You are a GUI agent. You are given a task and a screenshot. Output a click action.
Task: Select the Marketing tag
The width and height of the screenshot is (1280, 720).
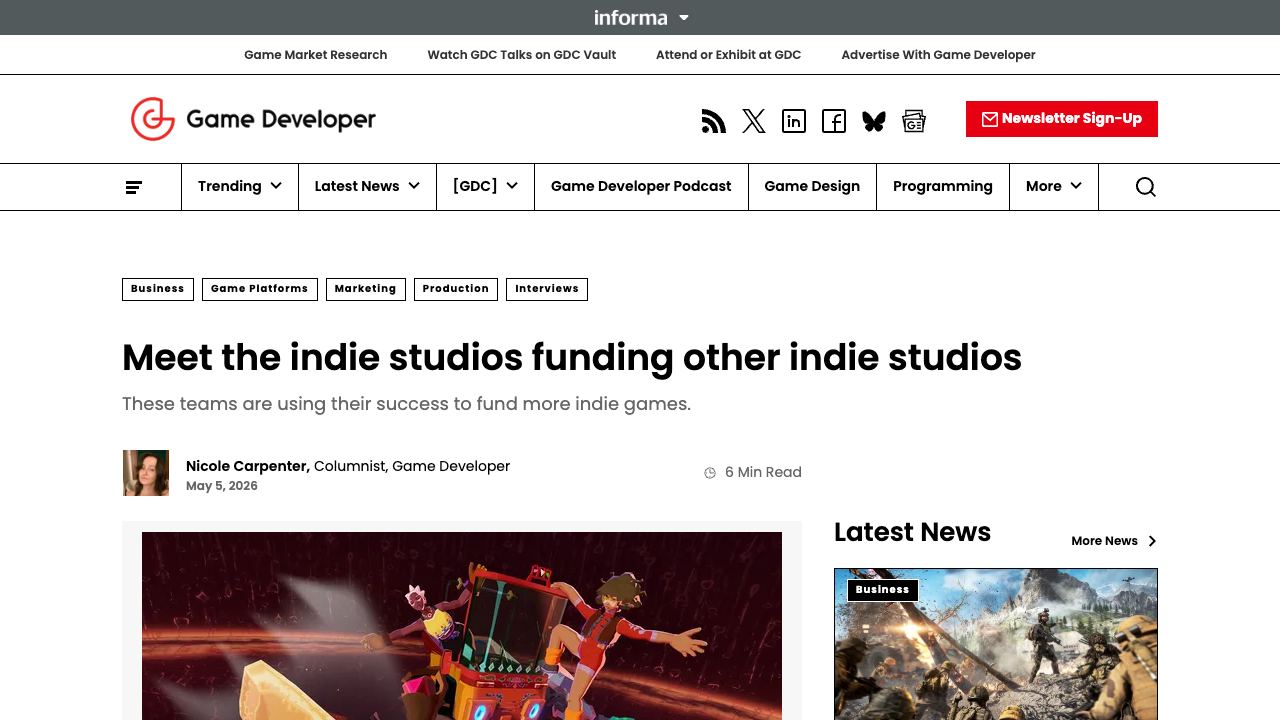(x=366, y=289)
